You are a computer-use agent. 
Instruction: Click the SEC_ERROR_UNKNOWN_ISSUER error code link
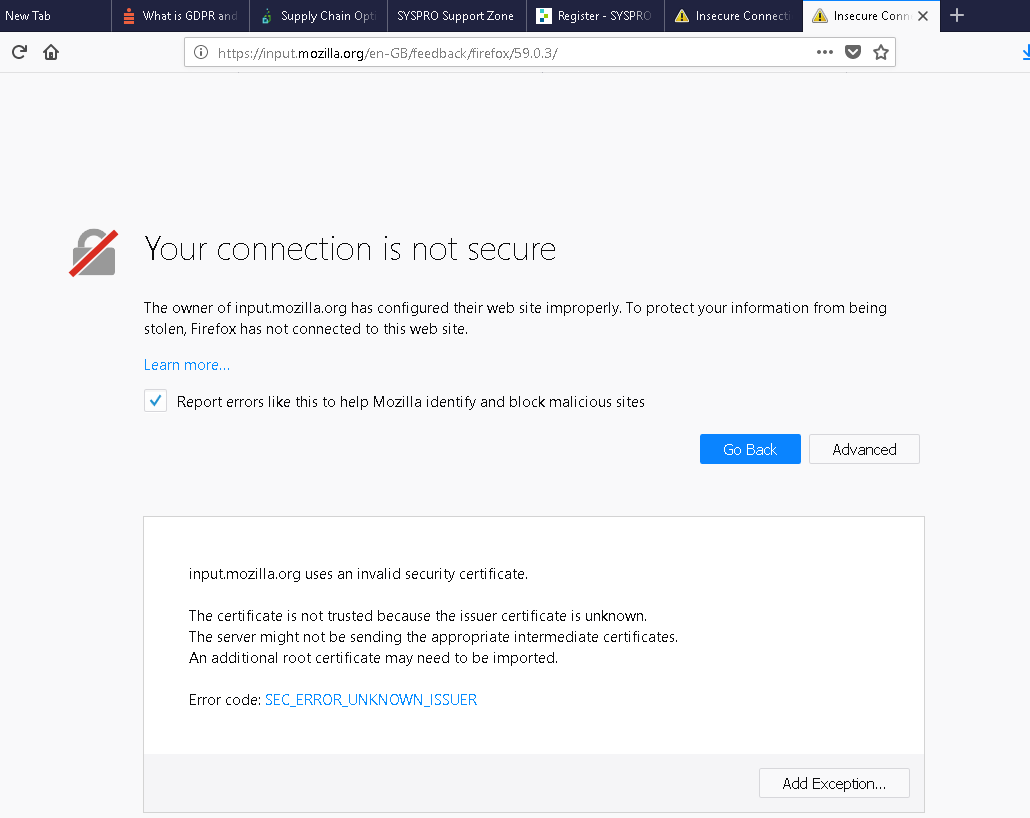click(371, 700)
